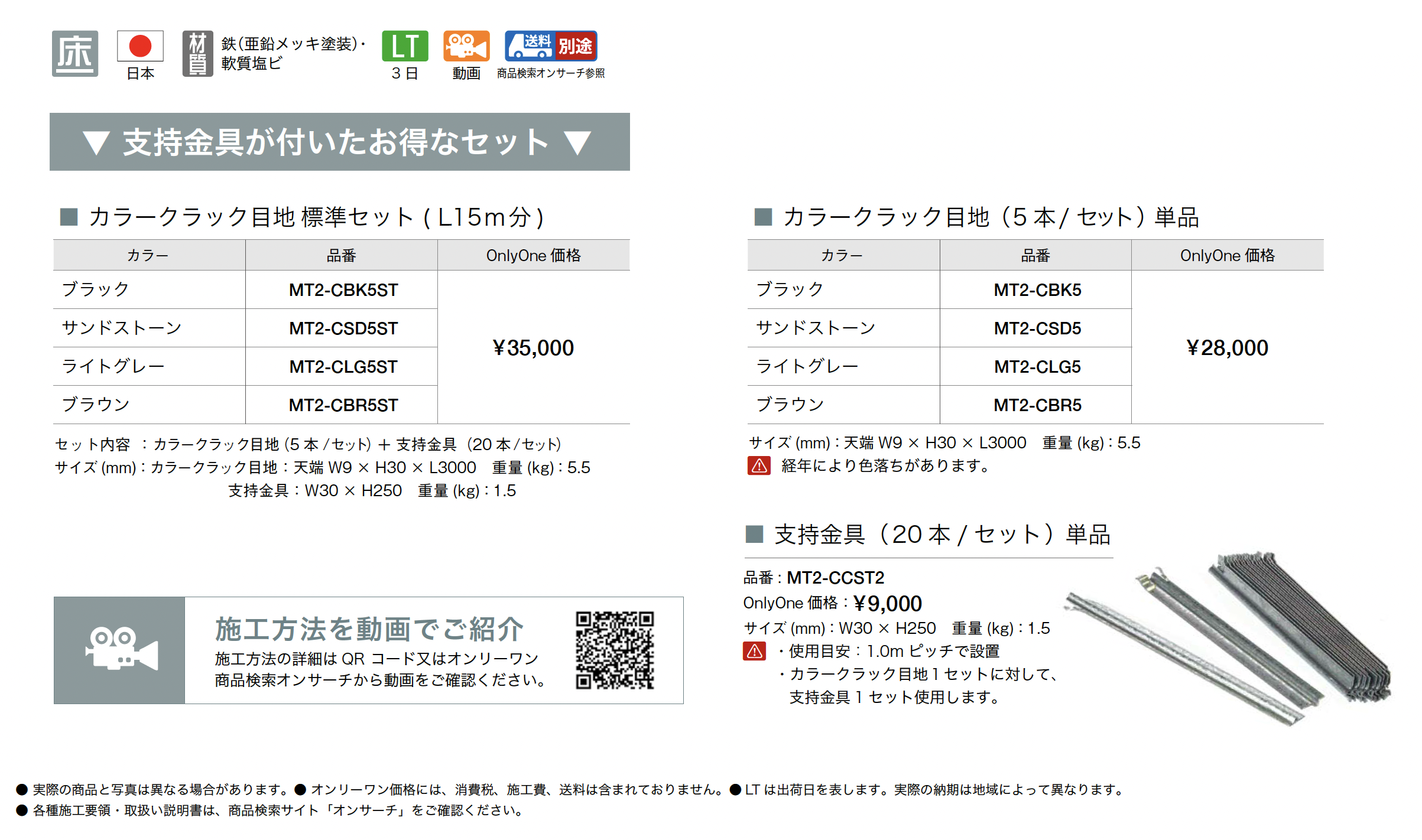Click the 材質 material icon

(x=197, y=54)
